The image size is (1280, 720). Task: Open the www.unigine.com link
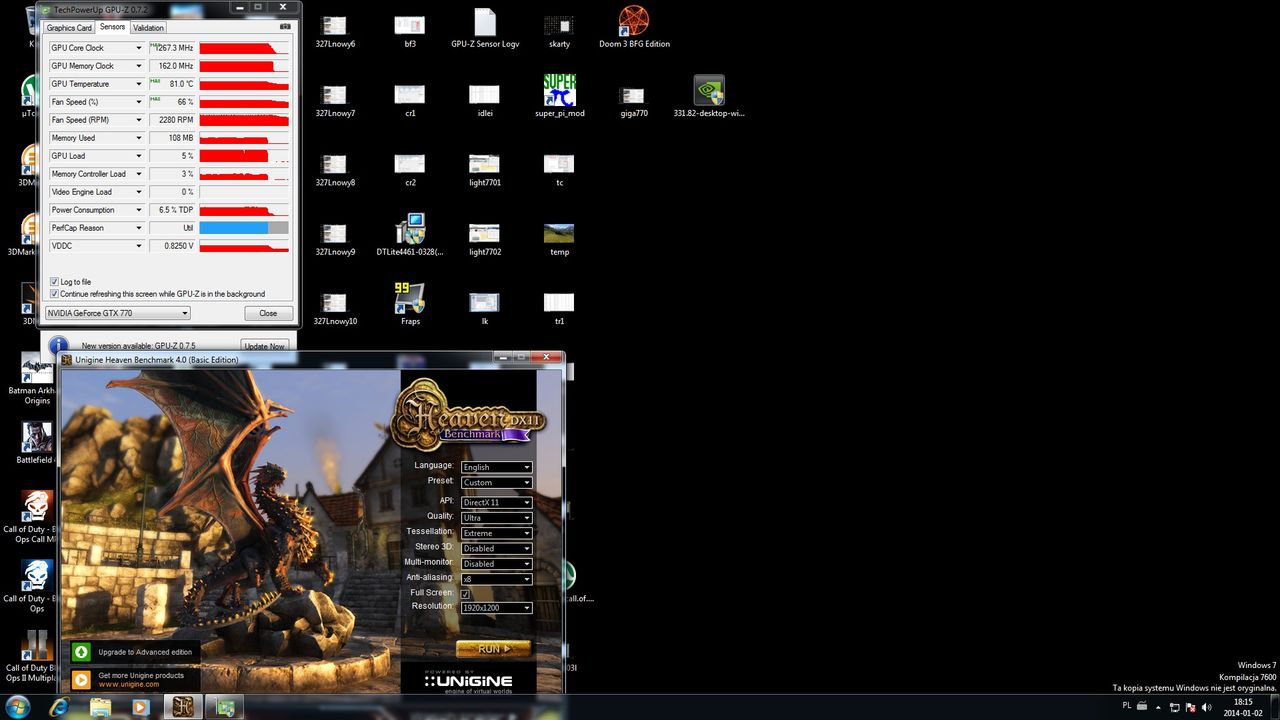[x=128, y=684]
